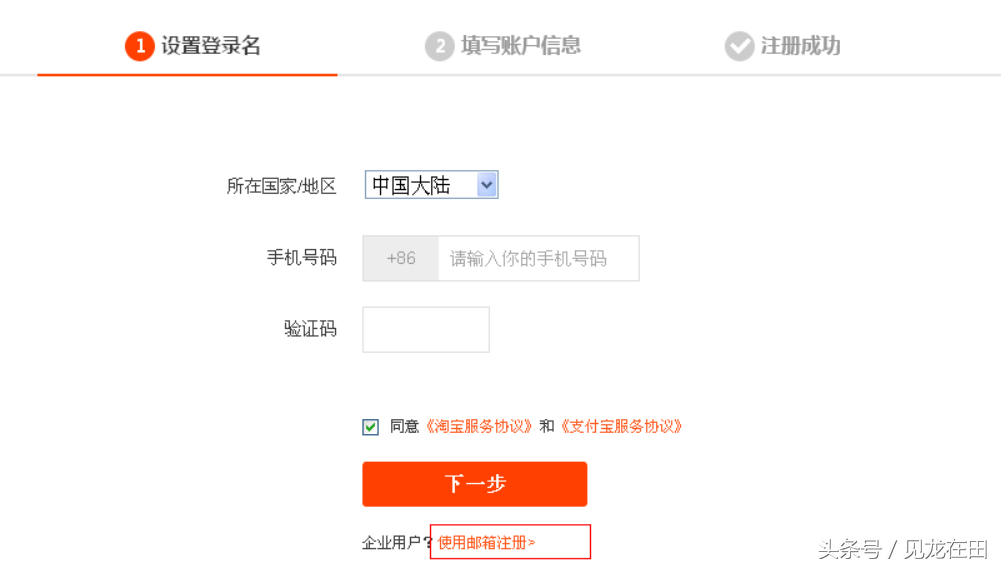Click the 验证码 verification code box

(x=426, y=329)
